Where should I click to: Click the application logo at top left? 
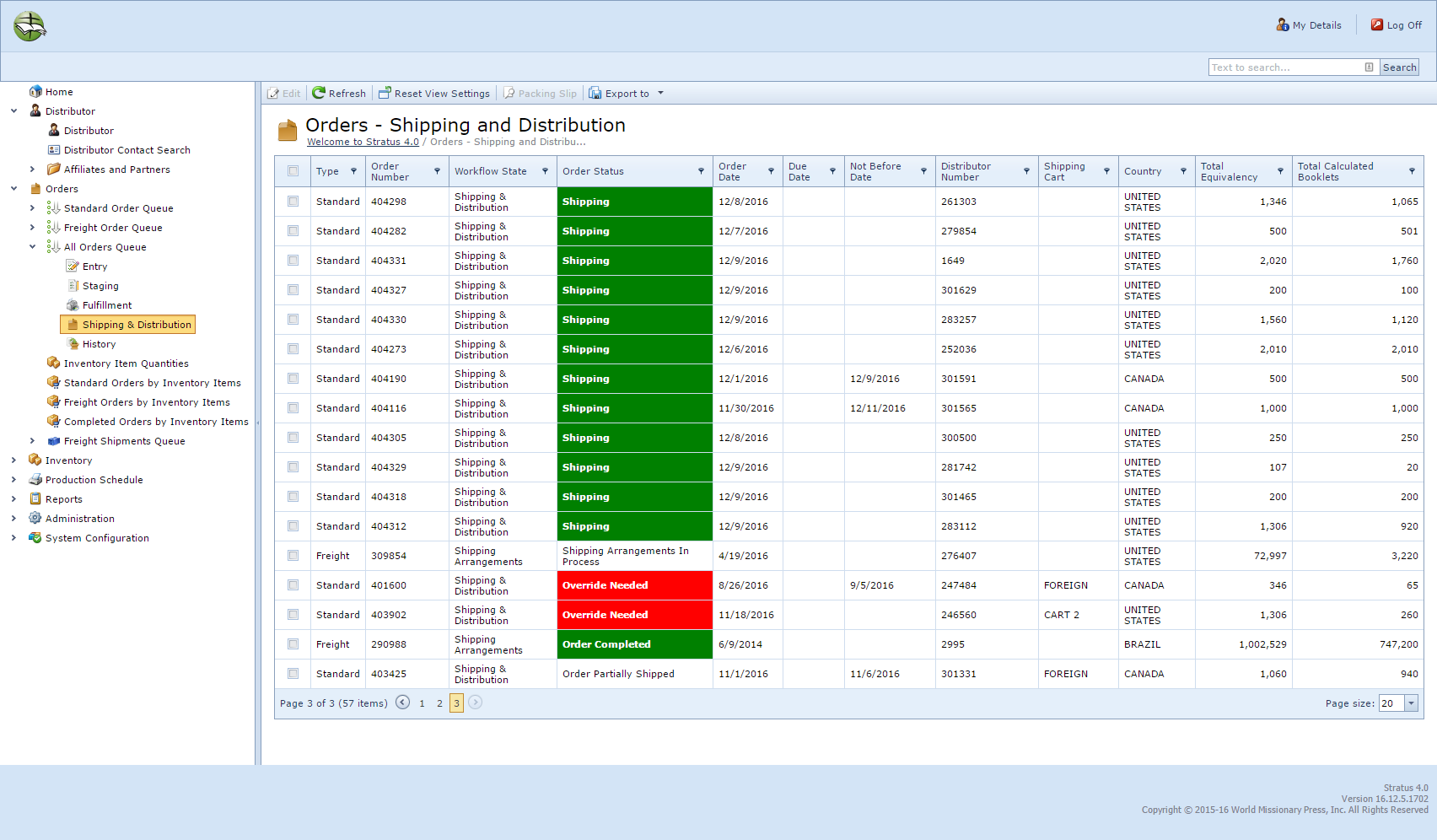tap(30, 26)
